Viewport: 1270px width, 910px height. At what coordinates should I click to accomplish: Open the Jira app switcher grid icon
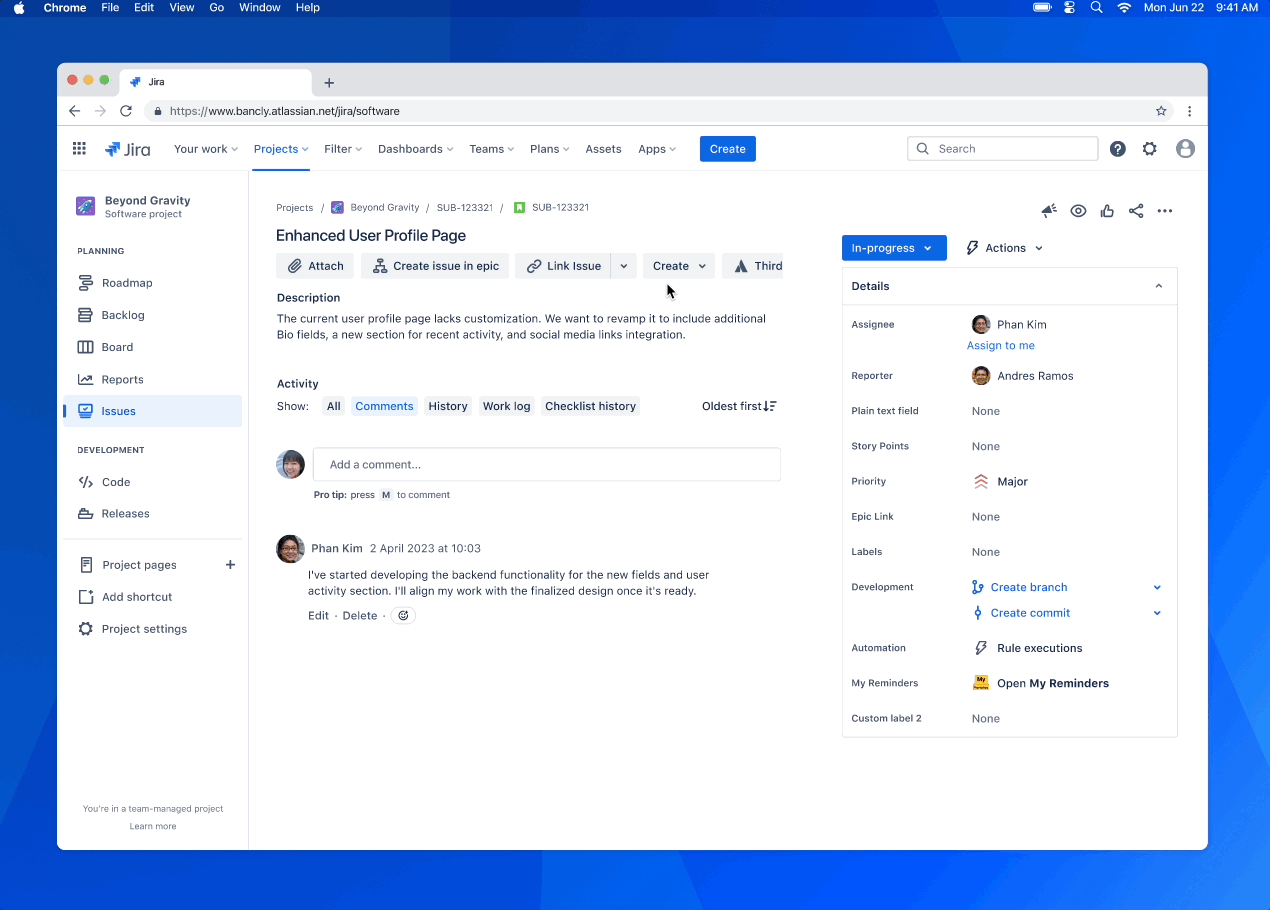(79, 148)
